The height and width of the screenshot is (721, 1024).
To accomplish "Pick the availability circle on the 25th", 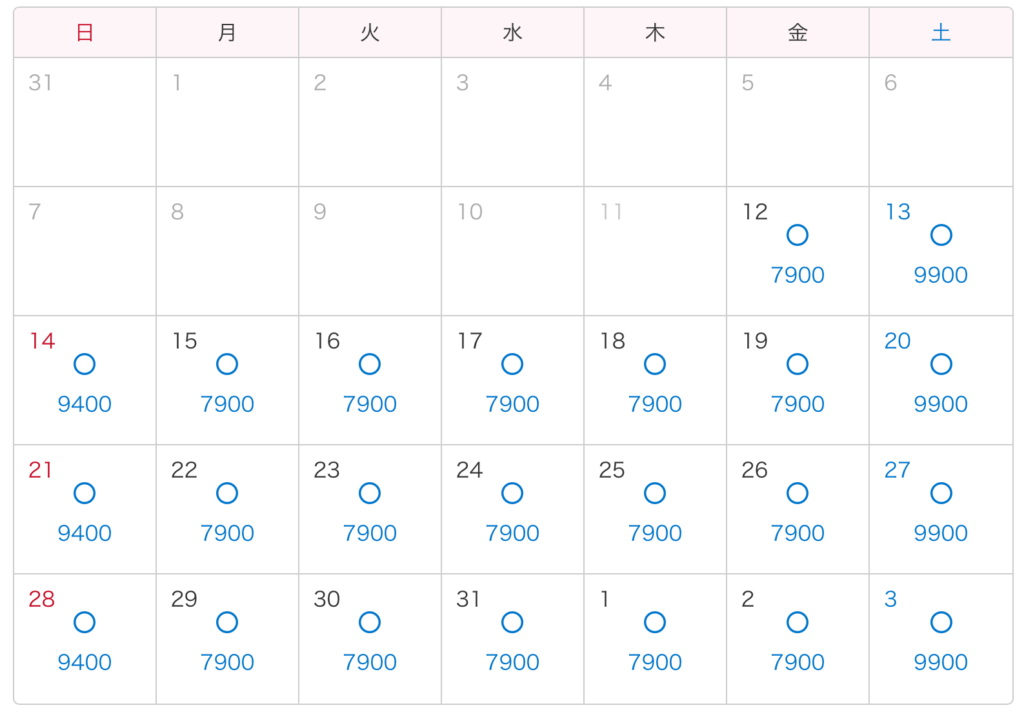I will (655, 493).
